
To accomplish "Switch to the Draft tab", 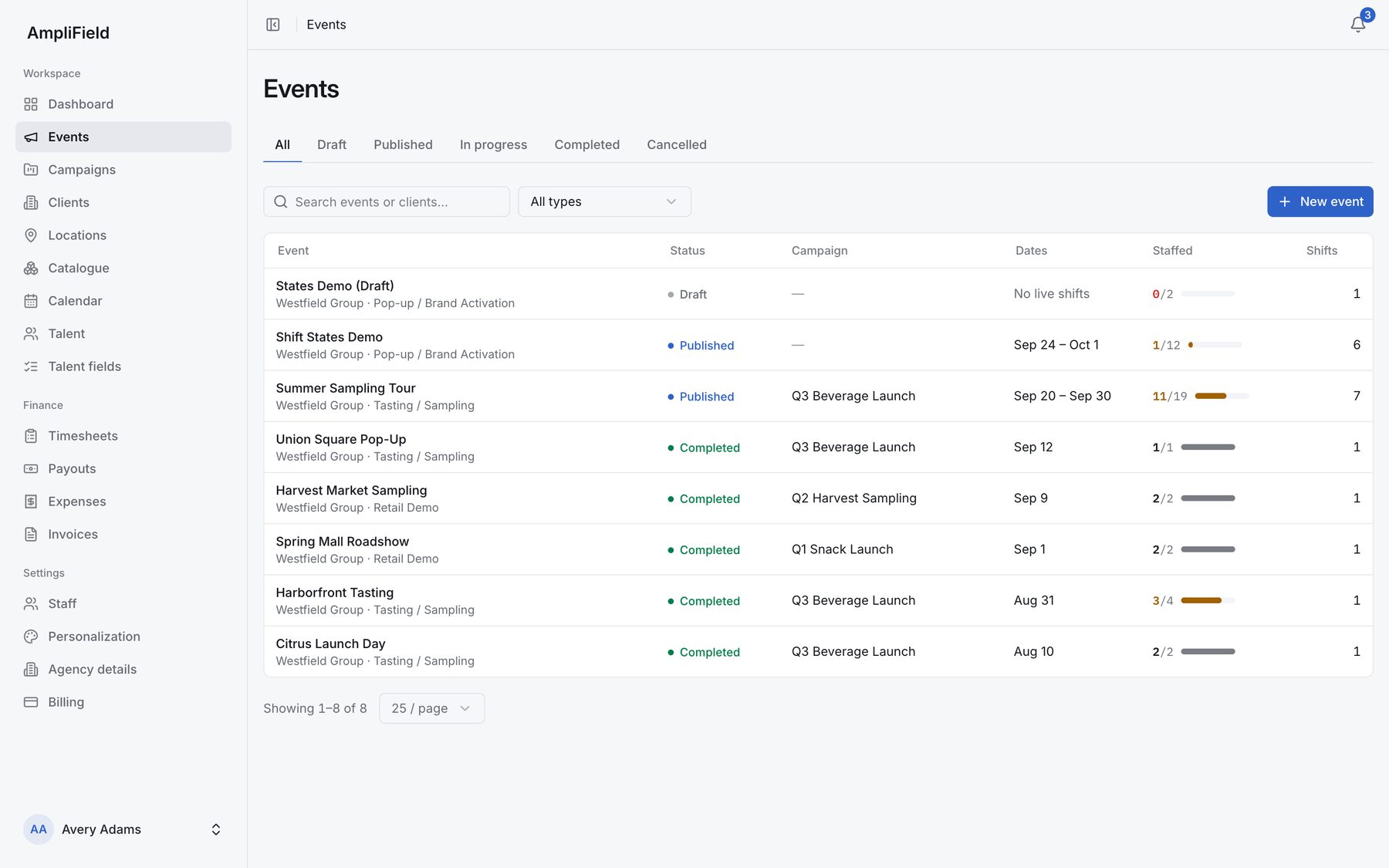I will pos(332,144).
